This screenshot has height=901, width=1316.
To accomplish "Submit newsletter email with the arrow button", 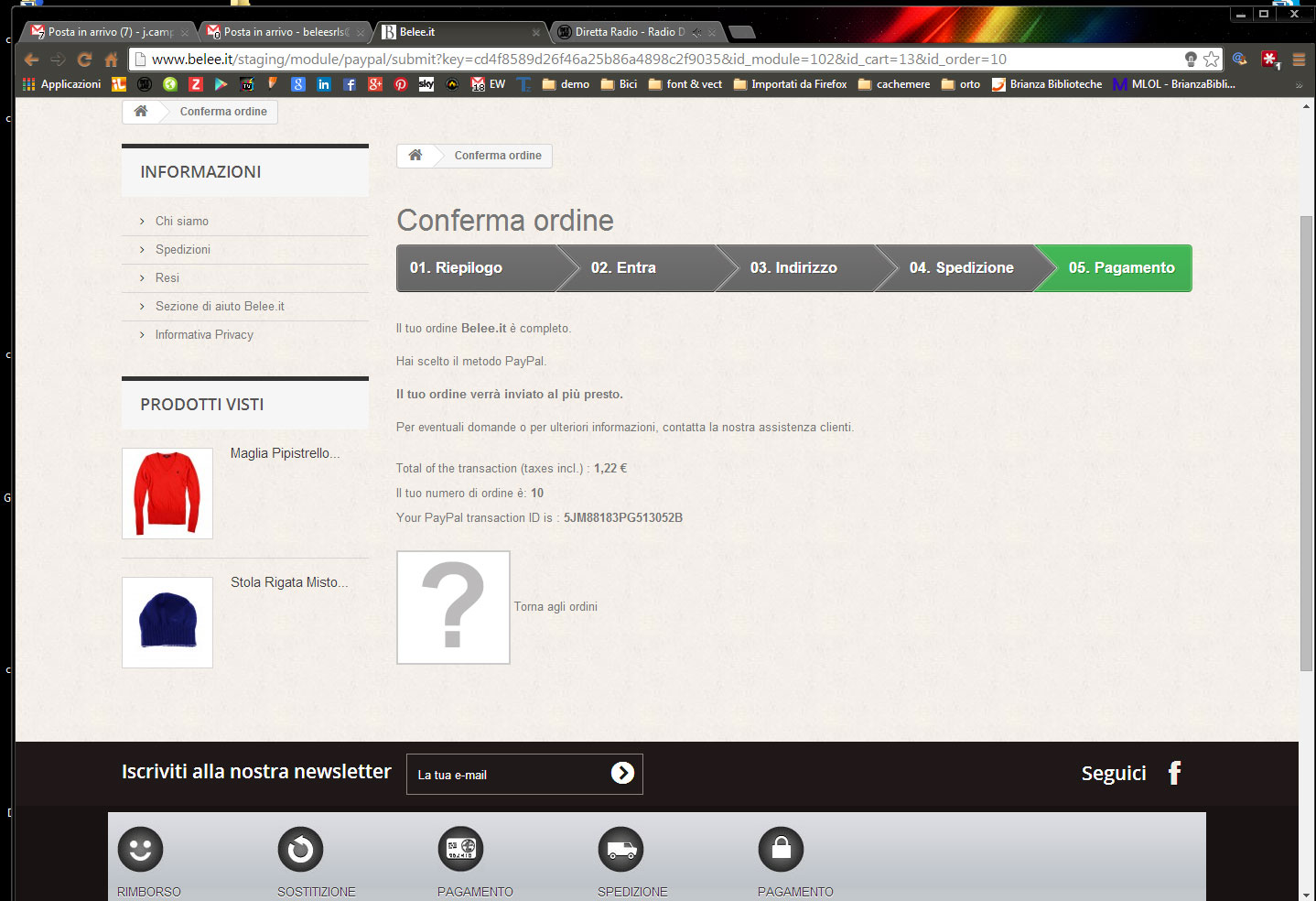I will (622, 774).
